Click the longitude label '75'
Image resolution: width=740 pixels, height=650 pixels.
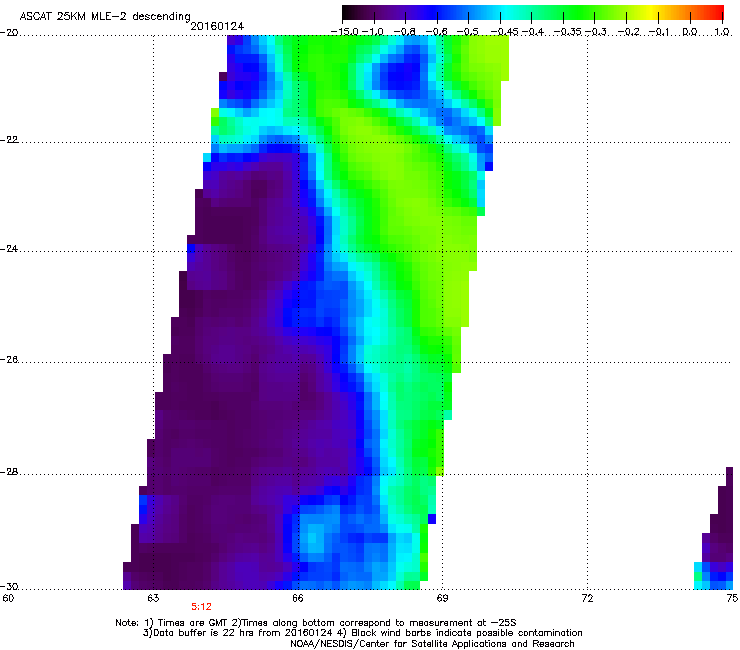[732, 598]
